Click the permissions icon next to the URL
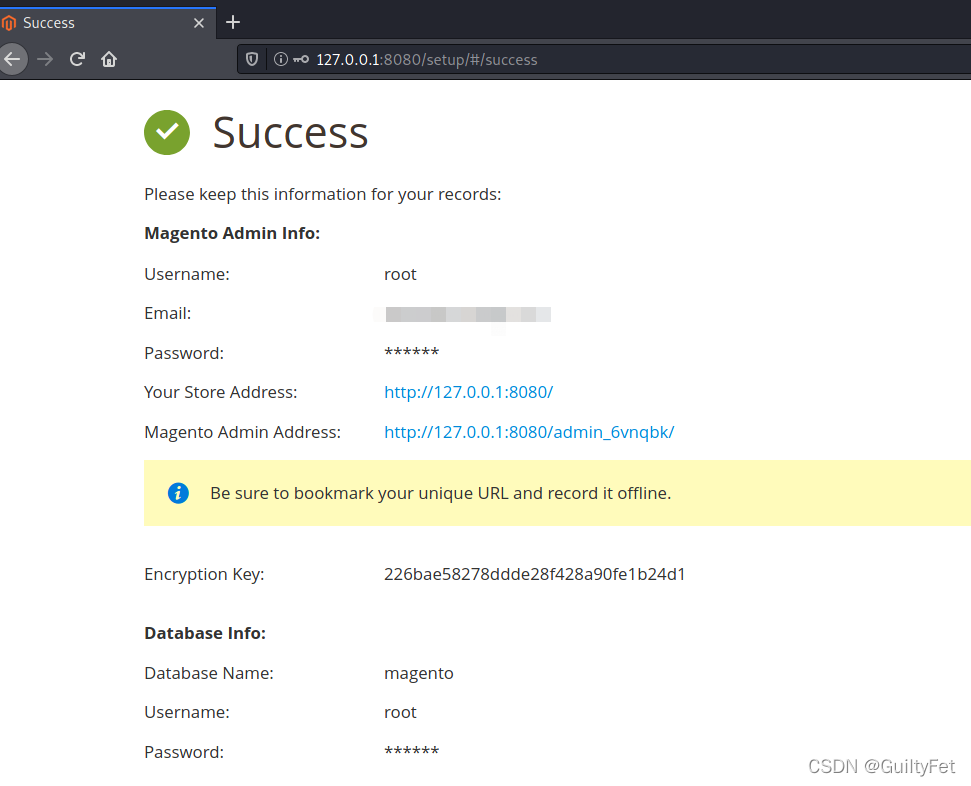Viewport: 971px width, 786px height. 299,59
